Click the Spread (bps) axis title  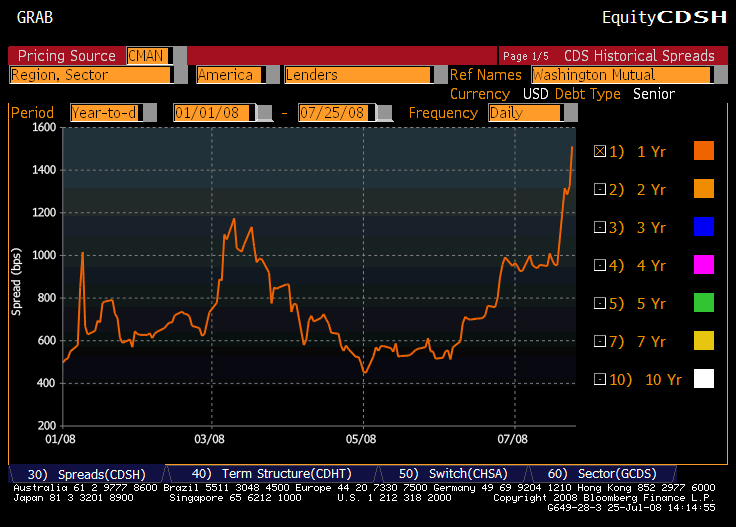pyautogui.click(x=16, y=282)
